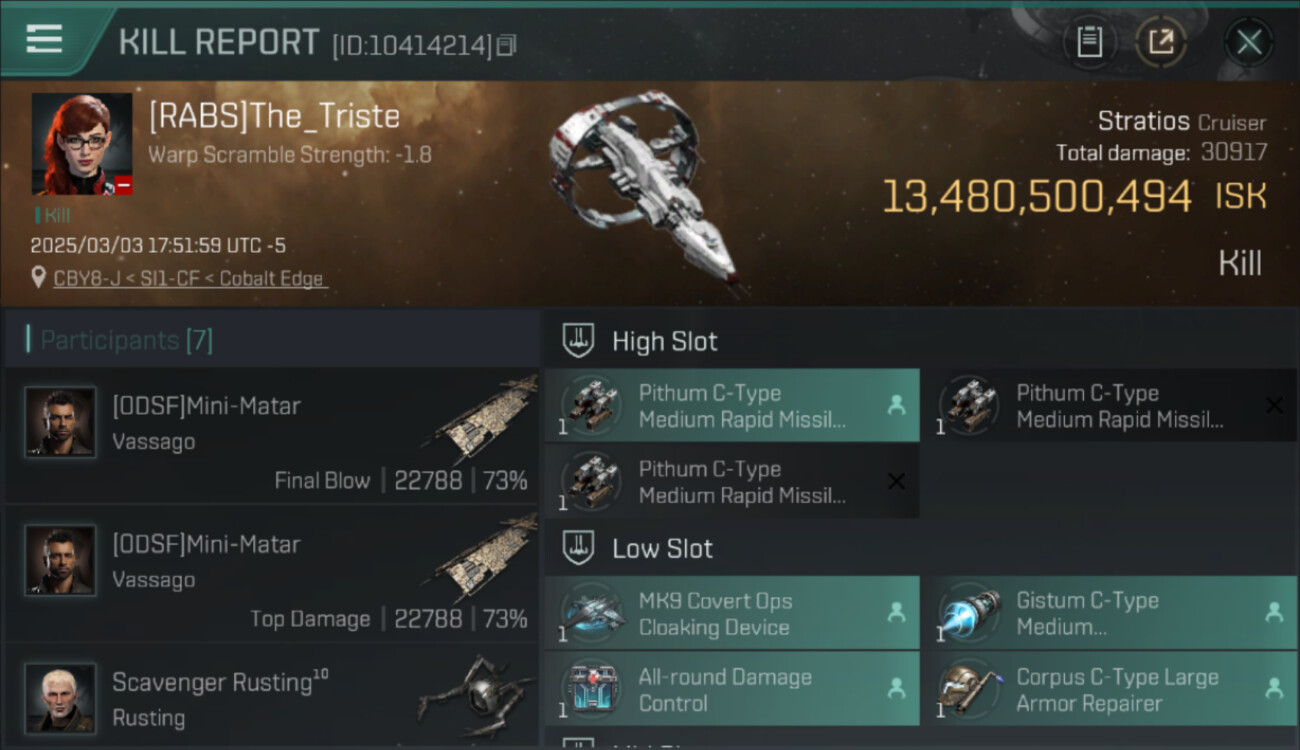Select the Mini-Matar Final Blow entry
1300x750 pixels.
pyautogui.click(x=272, y=436)
